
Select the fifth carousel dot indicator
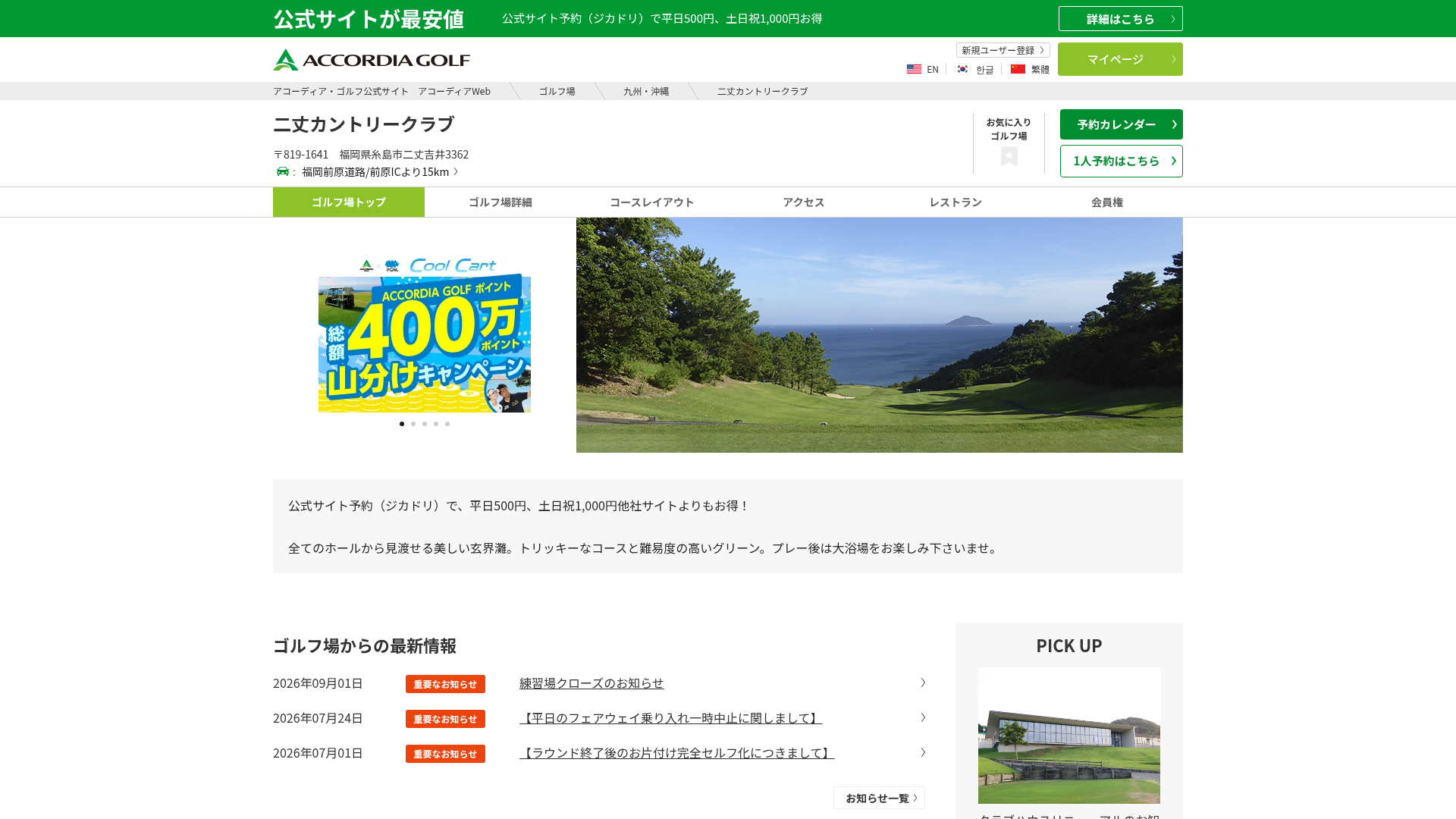pyautogui.click(x=447, y=424)
